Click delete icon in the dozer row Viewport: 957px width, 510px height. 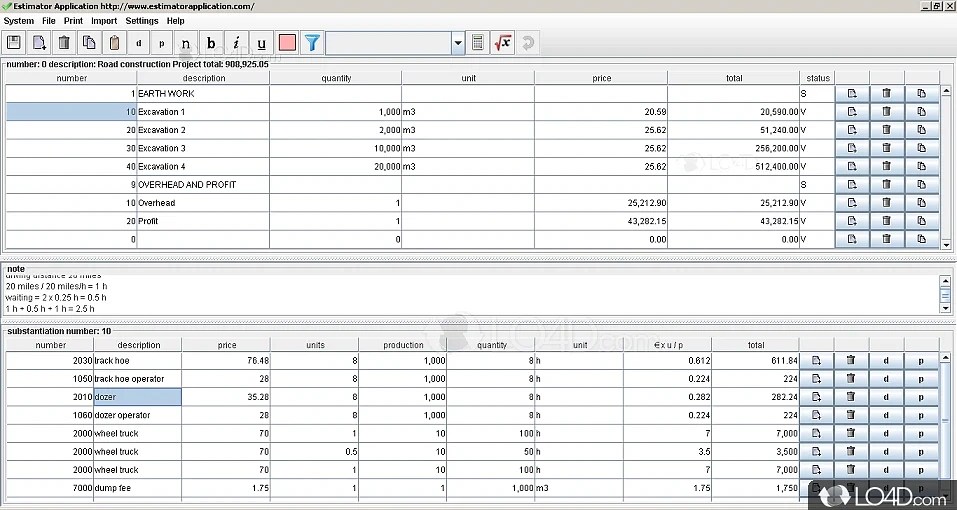[851, 397]
